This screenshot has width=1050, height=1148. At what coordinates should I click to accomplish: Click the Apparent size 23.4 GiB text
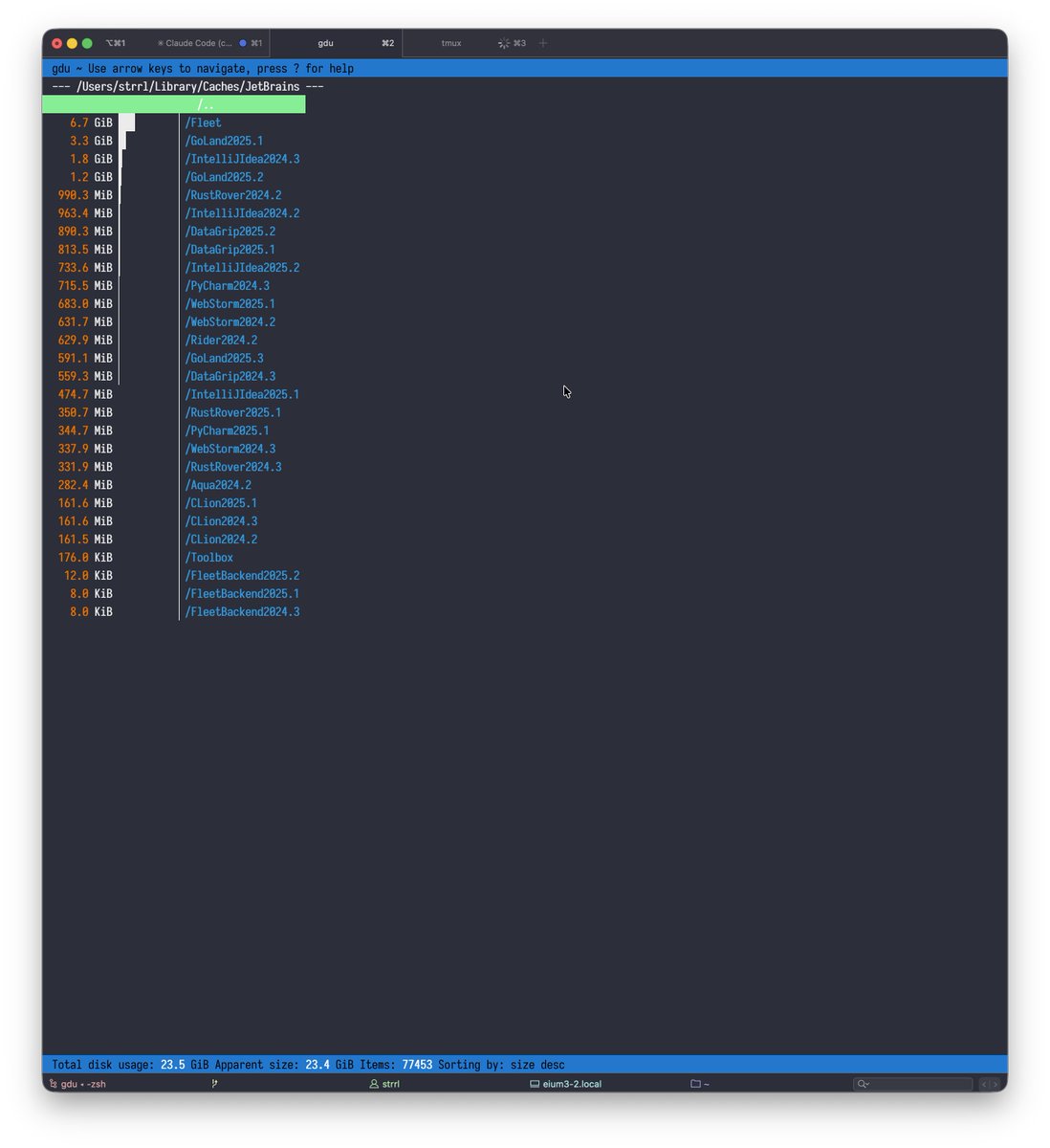(x=284, y=1065)
